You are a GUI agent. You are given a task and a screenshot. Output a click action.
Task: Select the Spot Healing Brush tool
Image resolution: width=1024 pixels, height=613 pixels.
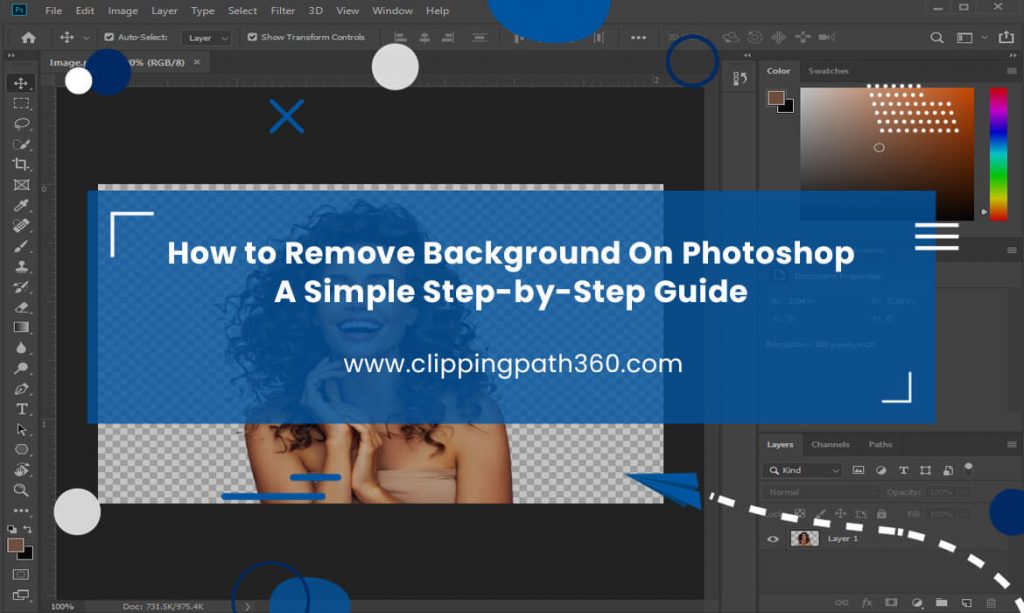(21, 226)
